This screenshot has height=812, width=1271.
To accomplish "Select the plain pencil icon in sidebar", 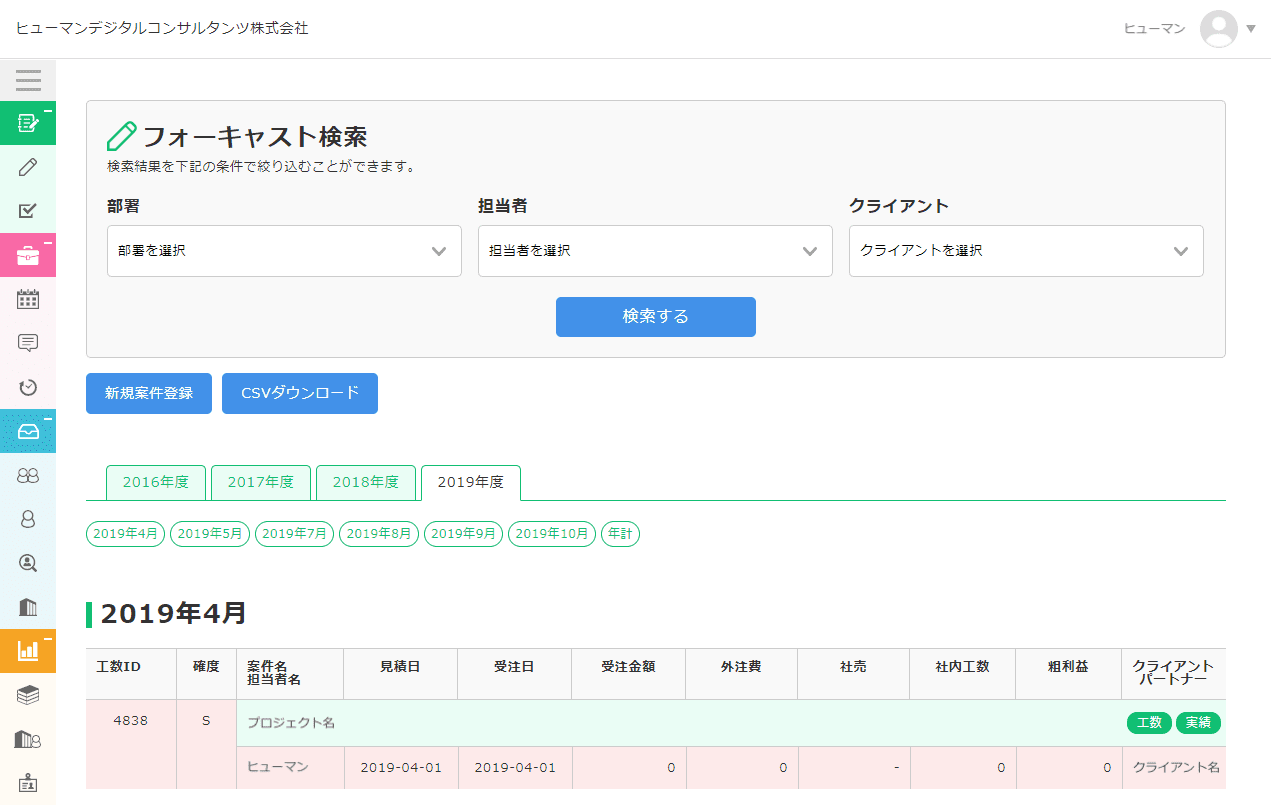I will pyautogui.click(x=28, y=167).
